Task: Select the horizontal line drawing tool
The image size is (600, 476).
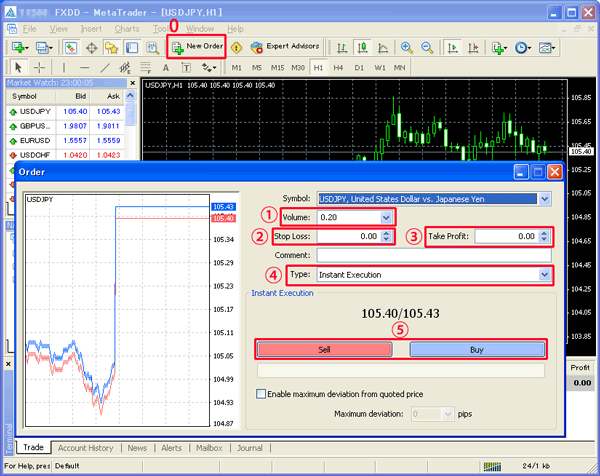Action: coord(85,68)
